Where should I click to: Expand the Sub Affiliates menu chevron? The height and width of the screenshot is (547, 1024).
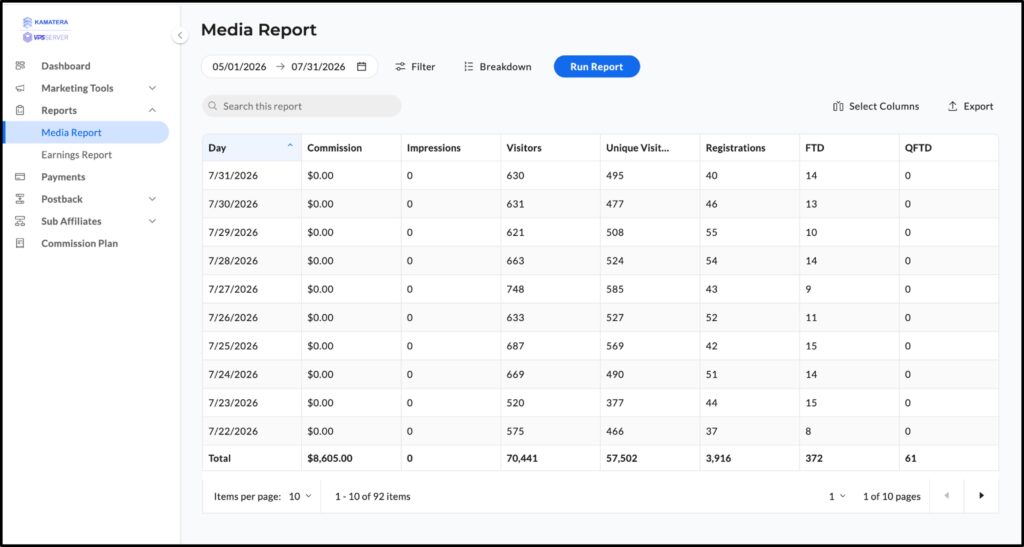point(152,221)
